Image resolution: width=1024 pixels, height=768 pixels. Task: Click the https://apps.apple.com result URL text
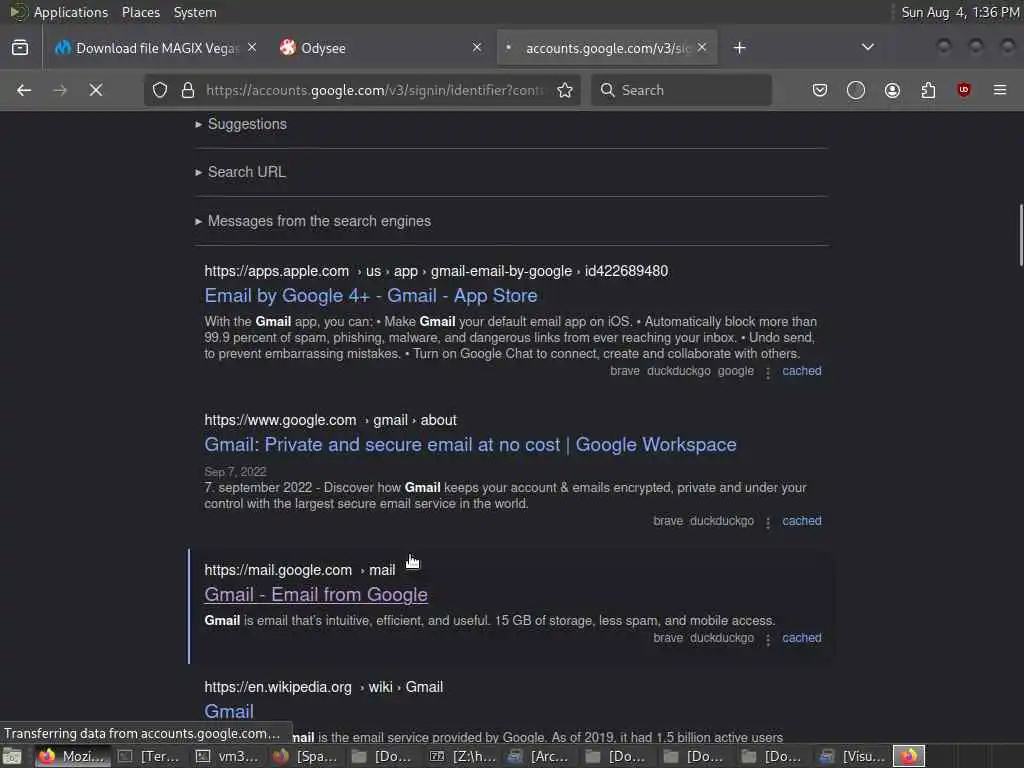[x=436, y=271]
